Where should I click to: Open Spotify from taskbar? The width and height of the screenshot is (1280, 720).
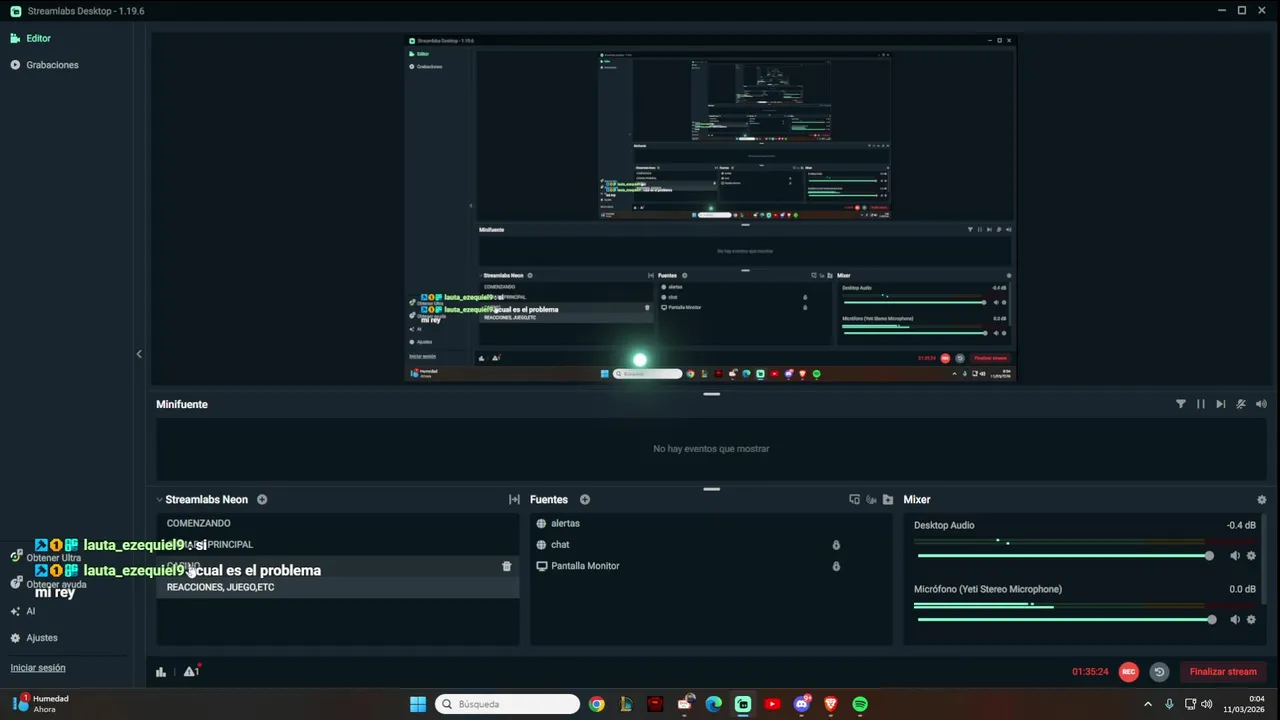tap(860, 704)
